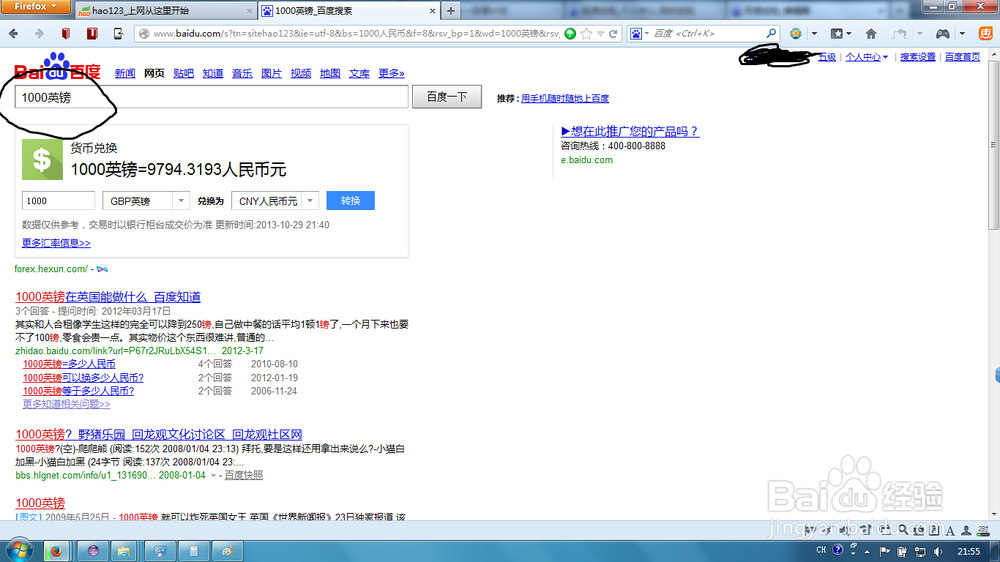Open the 想在此推广您的产品吗? ad link
This screenshot has width=1000, height=562.
[x=629, y=131]
